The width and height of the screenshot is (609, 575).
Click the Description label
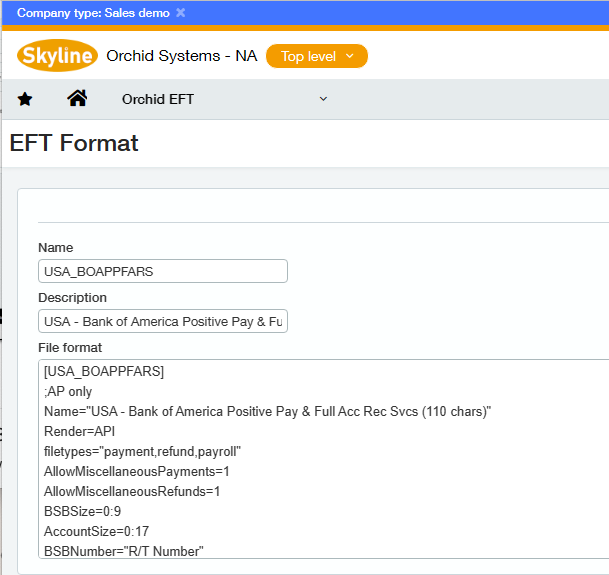[x=72, y=298]
